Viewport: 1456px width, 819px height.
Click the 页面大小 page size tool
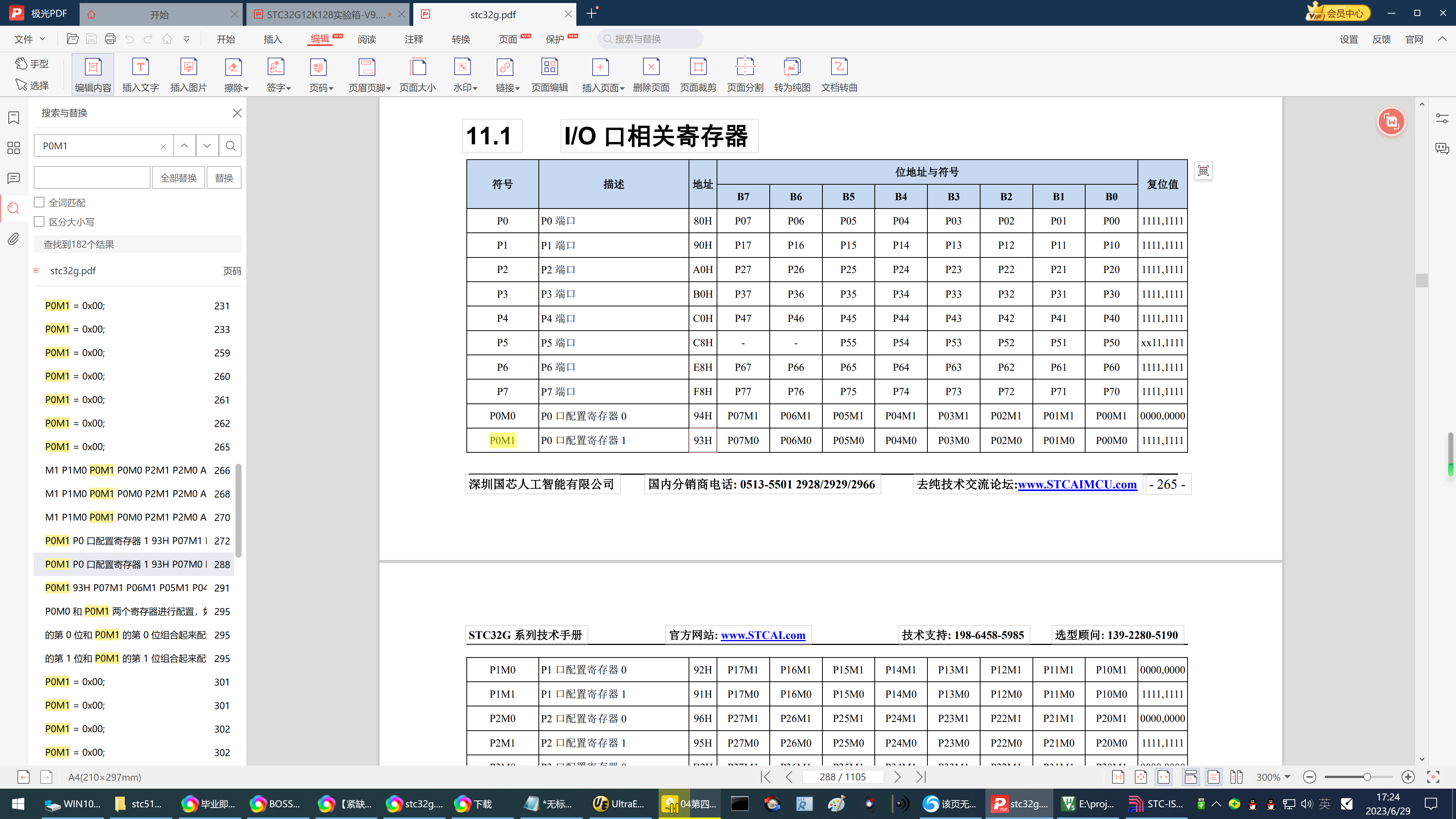418,75
